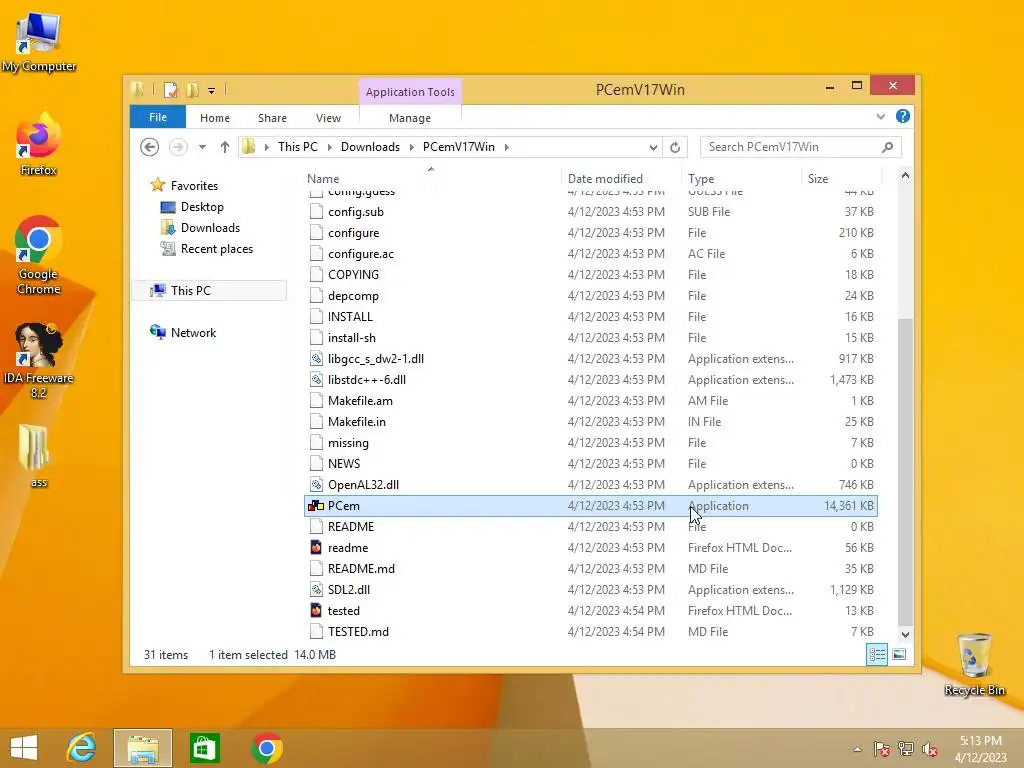This screenshot has height=768, width=1024.
Task: Select Desktop in the Favorites pane
Action: click(202, 207)
